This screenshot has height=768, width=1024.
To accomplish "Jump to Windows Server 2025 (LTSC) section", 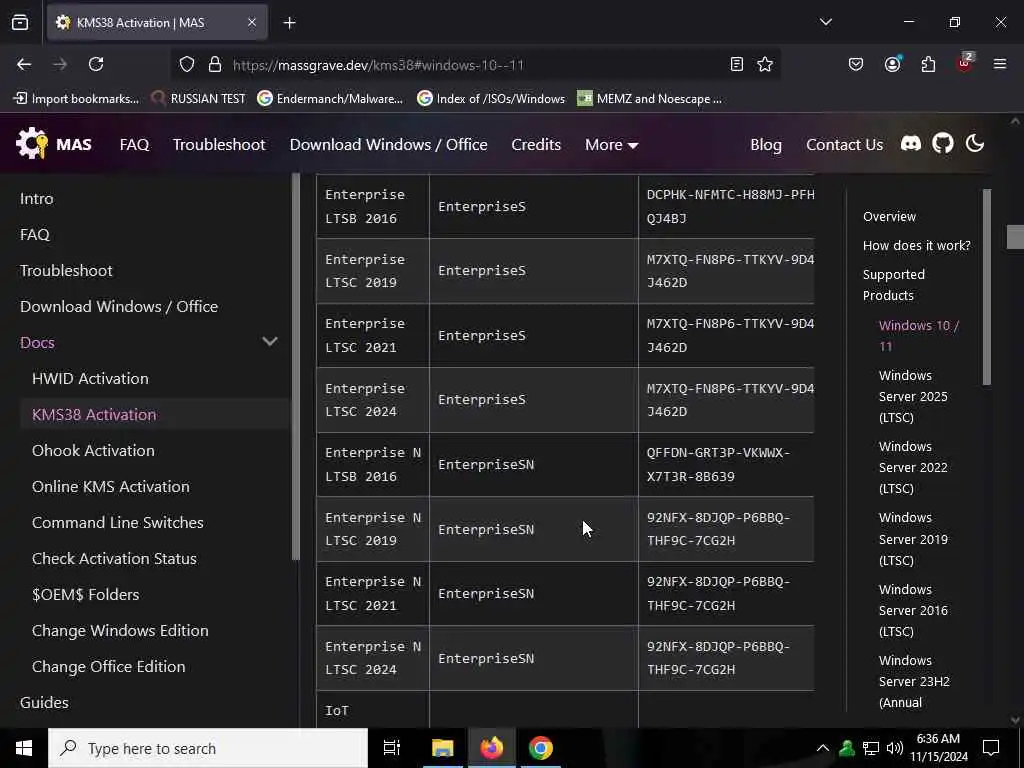I will tap(912, 396).
